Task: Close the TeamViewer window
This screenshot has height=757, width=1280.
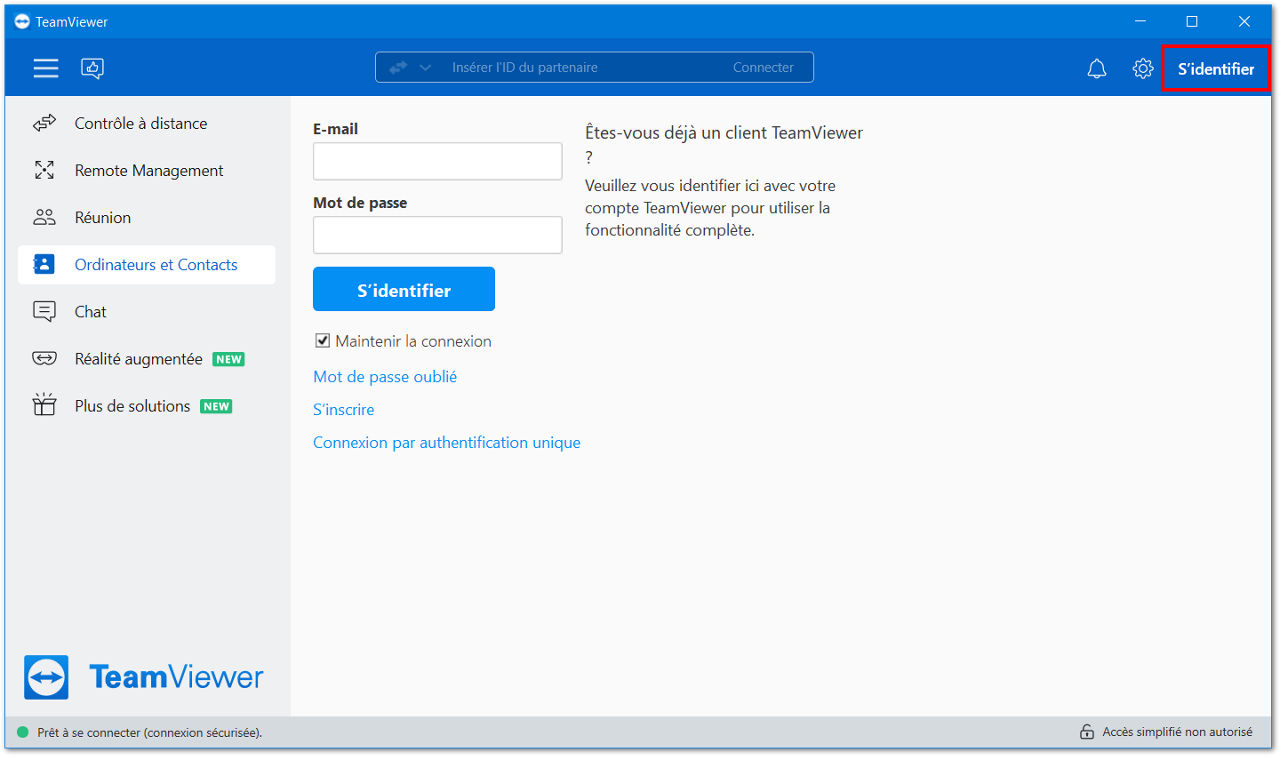Action: (x=1245, y=21)
